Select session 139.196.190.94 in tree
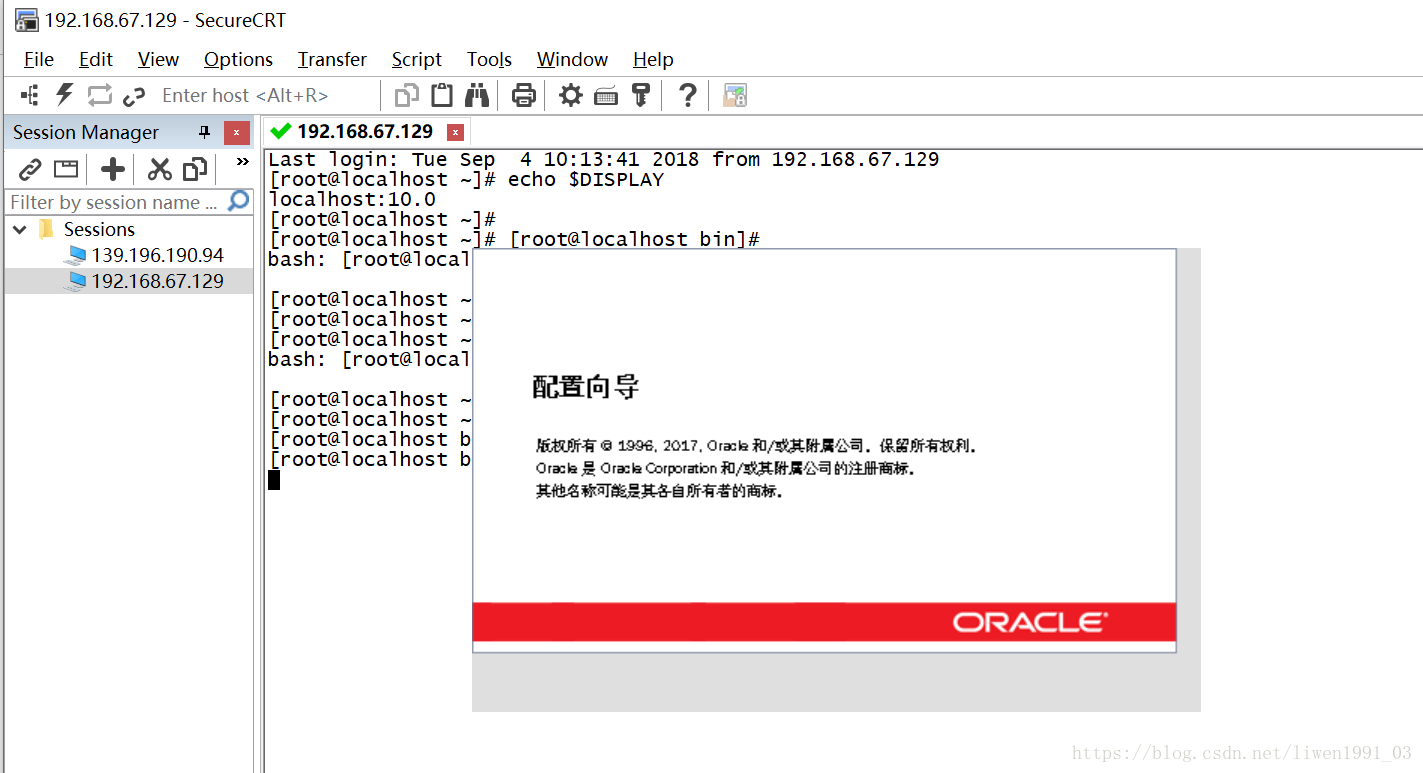Screen dimensions: 1423x773 (x=157, y=255)
